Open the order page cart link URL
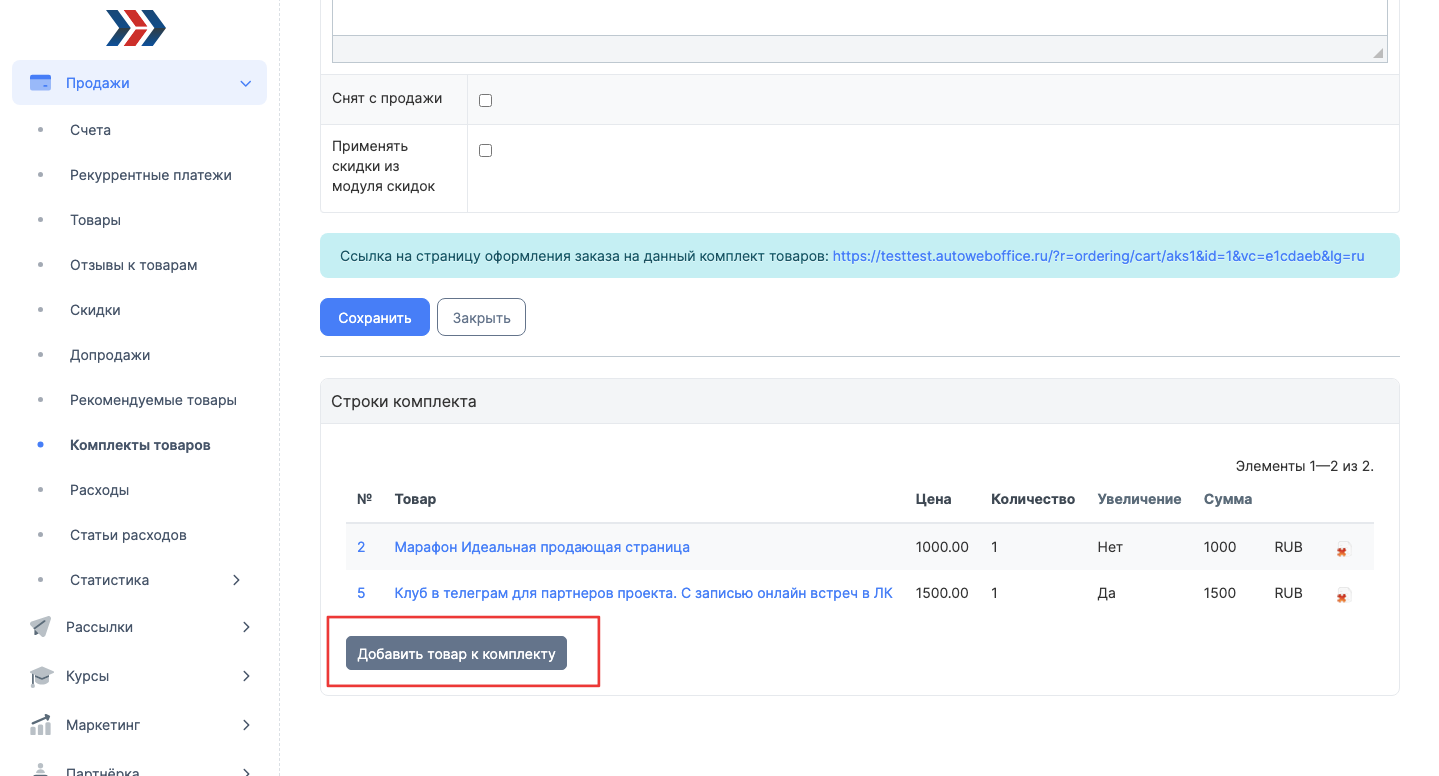The image size is (1439, 776). 1098,256
